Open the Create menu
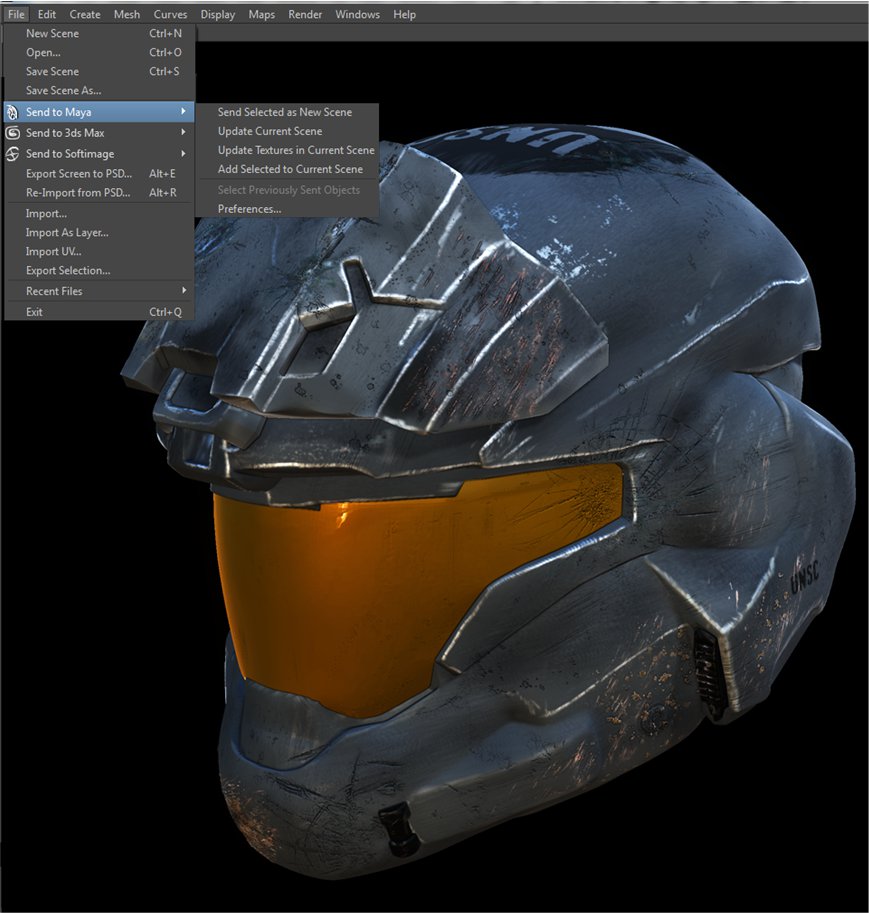Screen dimensions: 869x913 [85, 15]
